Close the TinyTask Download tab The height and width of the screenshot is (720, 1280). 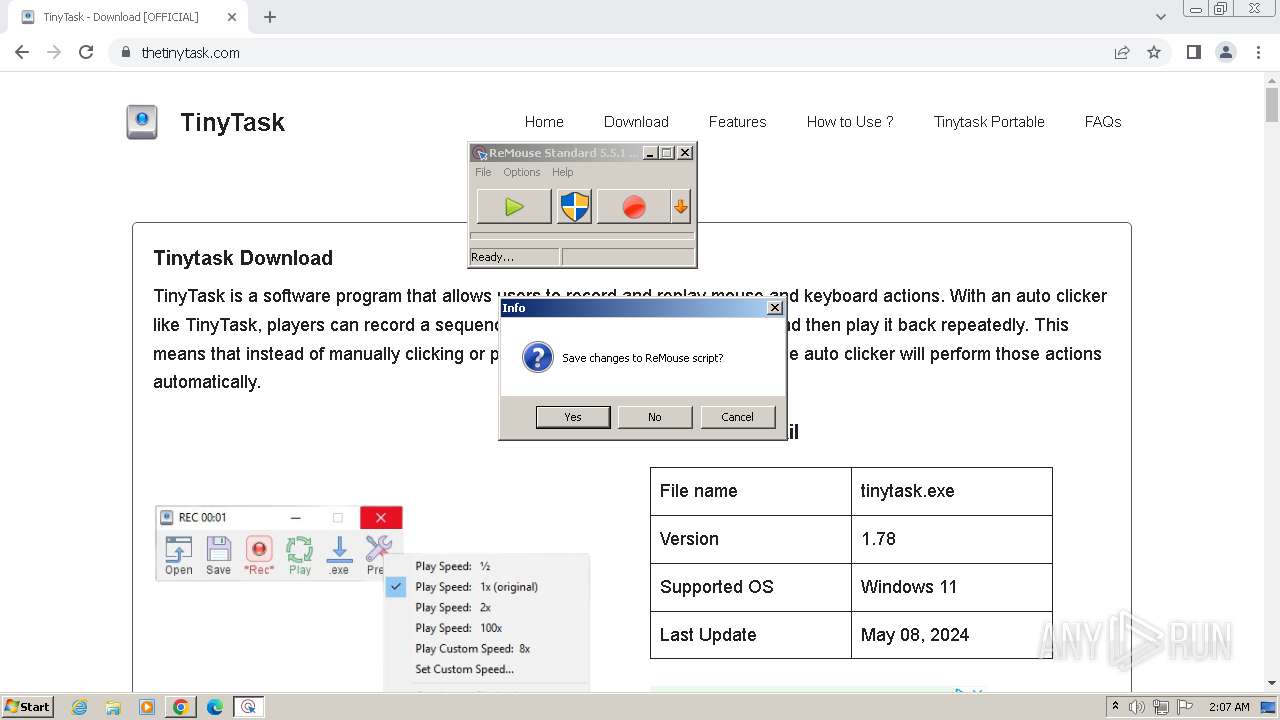click(232, 17)
